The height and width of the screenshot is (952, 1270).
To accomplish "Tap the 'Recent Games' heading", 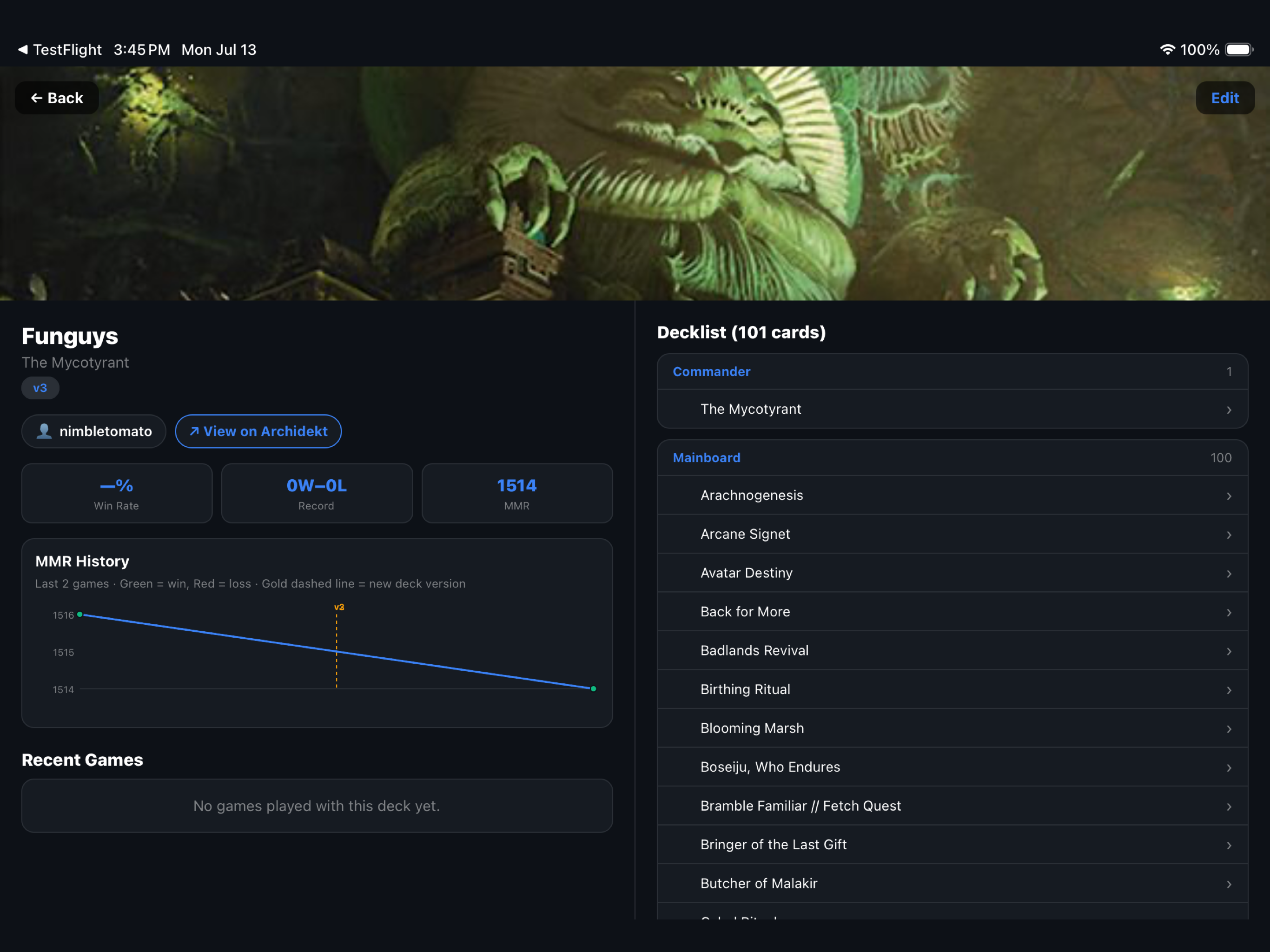I will click(x=82, y=760).
